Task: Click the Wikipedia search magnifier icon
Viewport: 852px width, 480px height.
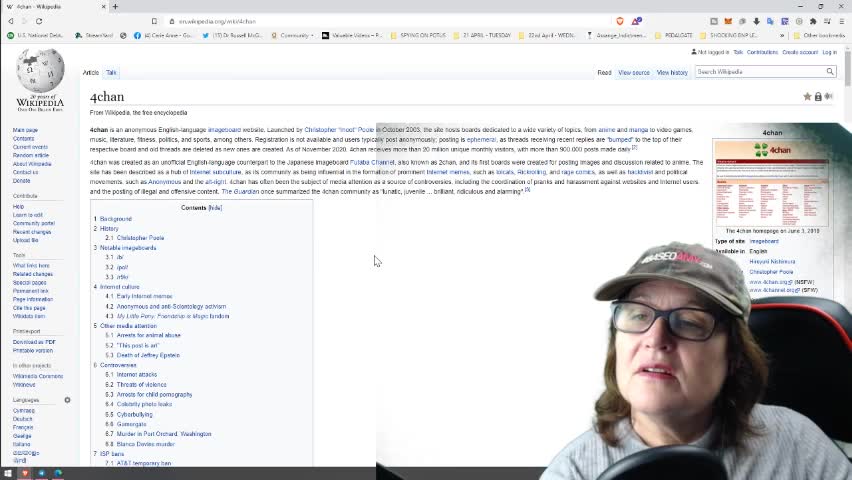Action: coord(830,72)
